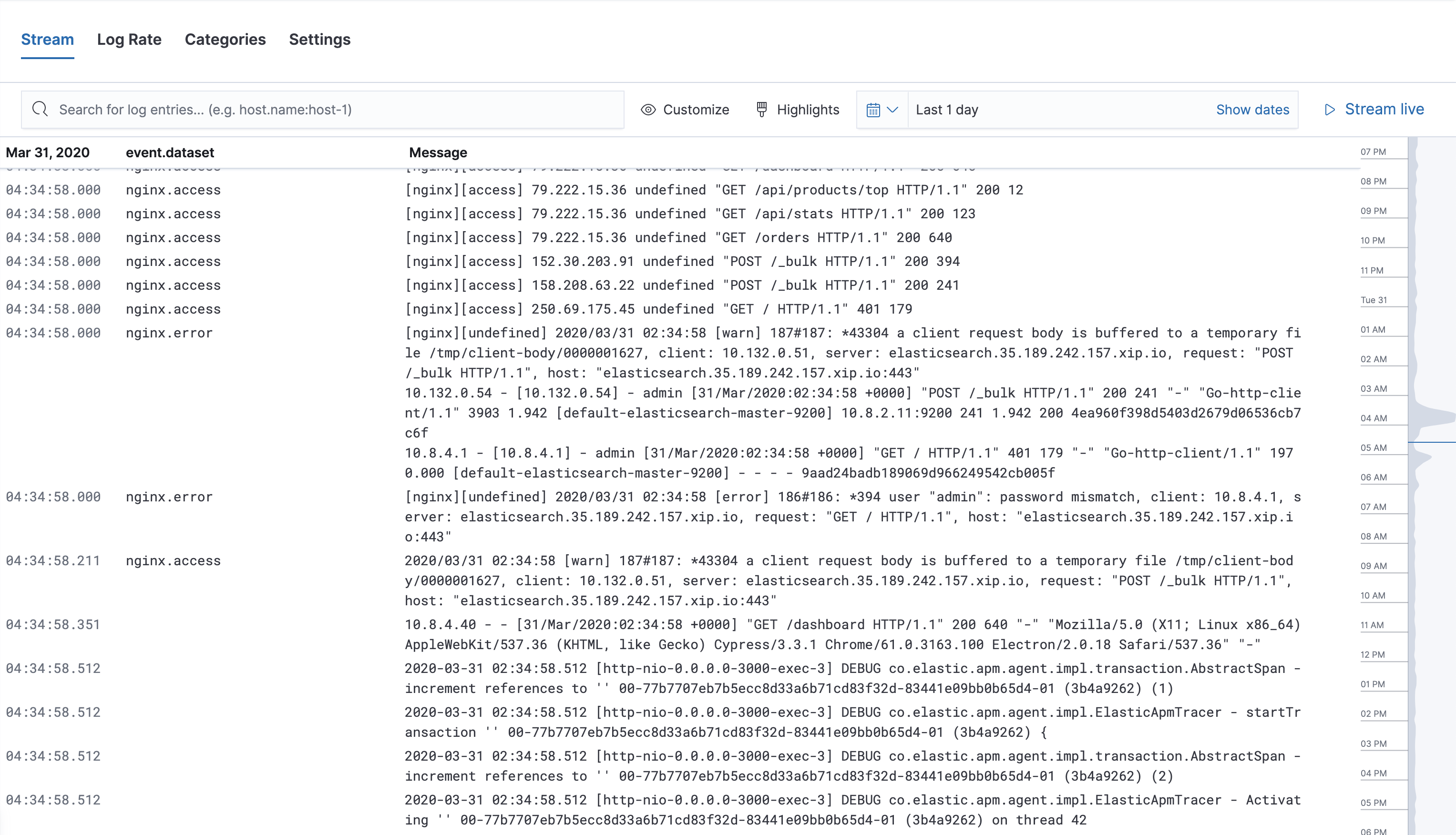Toggle the Customize panel view
Viewport: 1456px width, 835px height.
click(685, 109)
